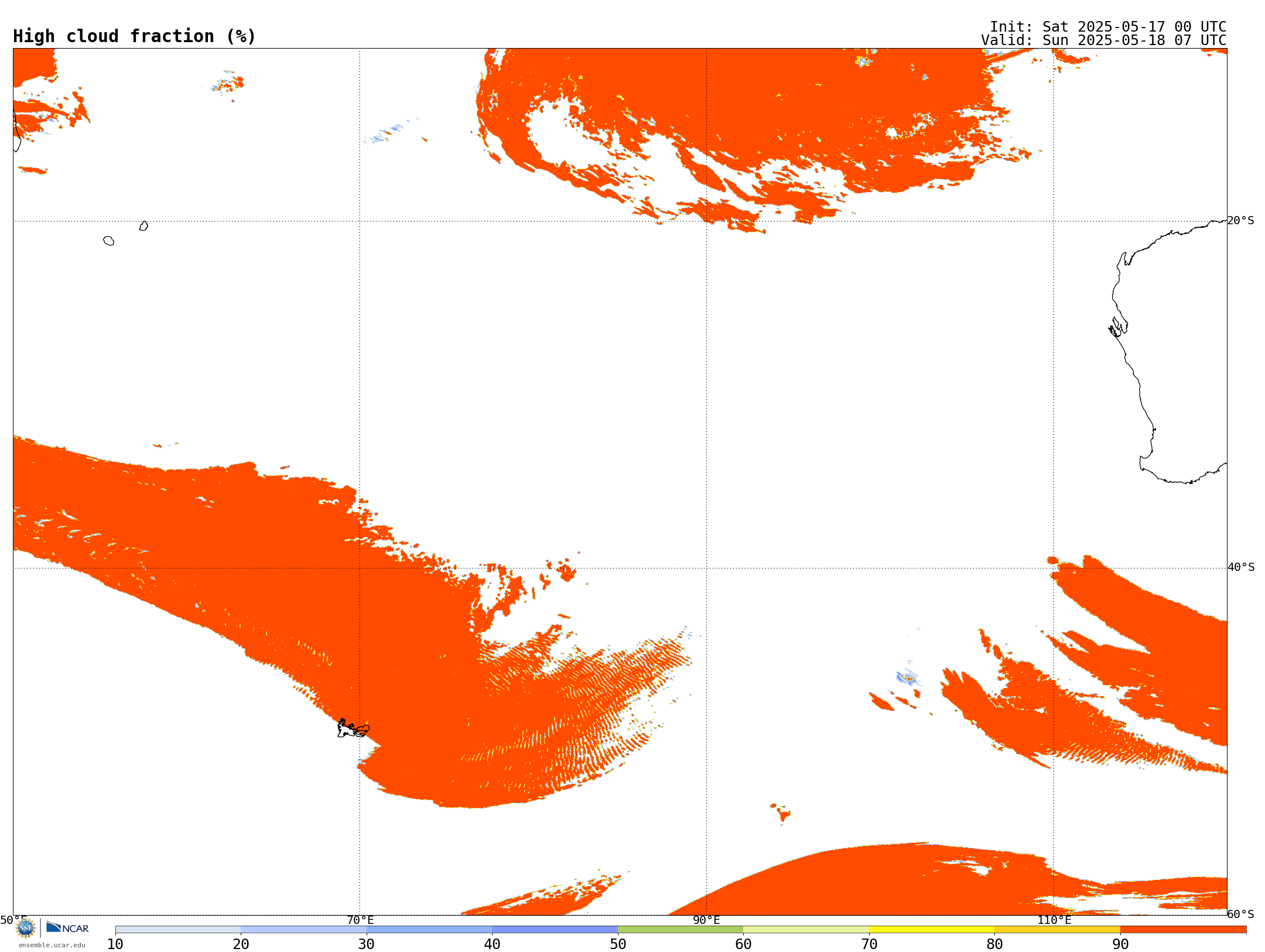This screenshot has width=1265, height=952.
Task: Pick the 90+ red-orange colorbar segment
Action: (x=1183, y=930)
